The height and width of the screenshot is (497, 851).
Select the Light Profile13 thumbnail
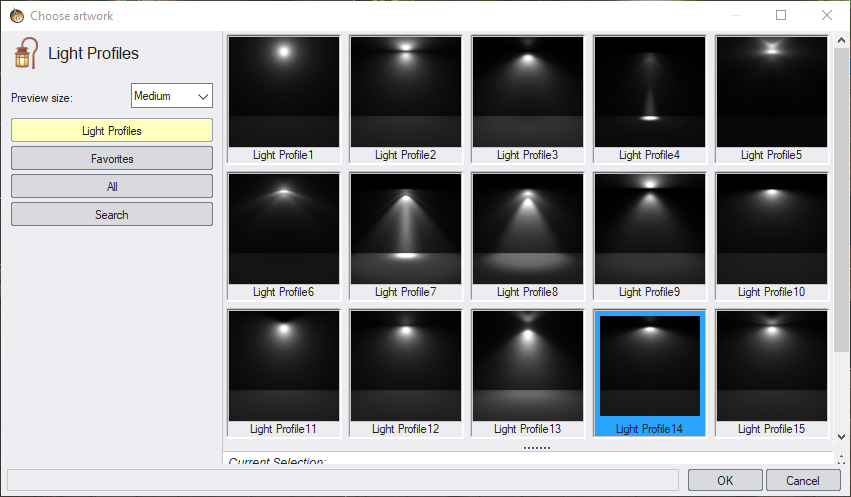(528, 366)
